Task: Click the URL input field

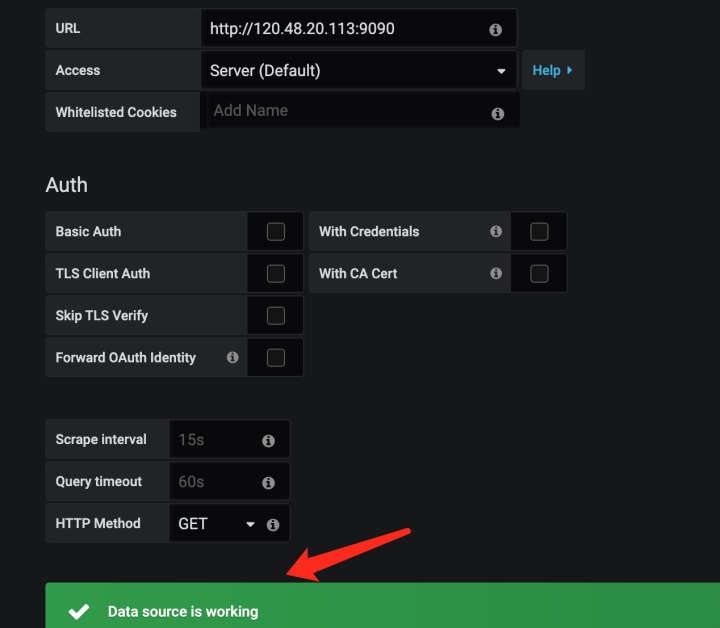Action: pyautogui.click(x=359, y=28)
